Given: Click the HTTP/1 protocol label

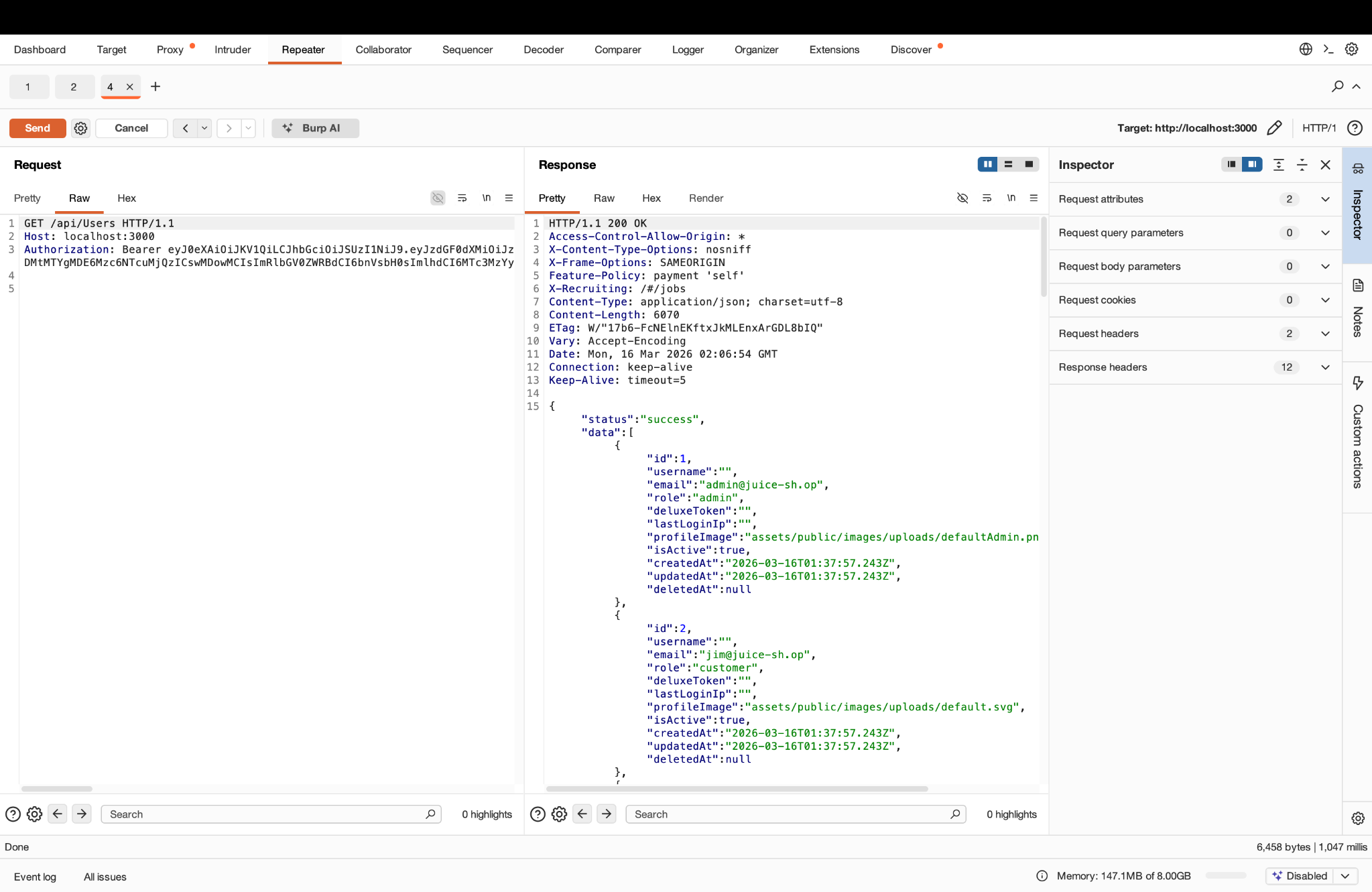Looking at the screenshot, I should click(1318, 128).
